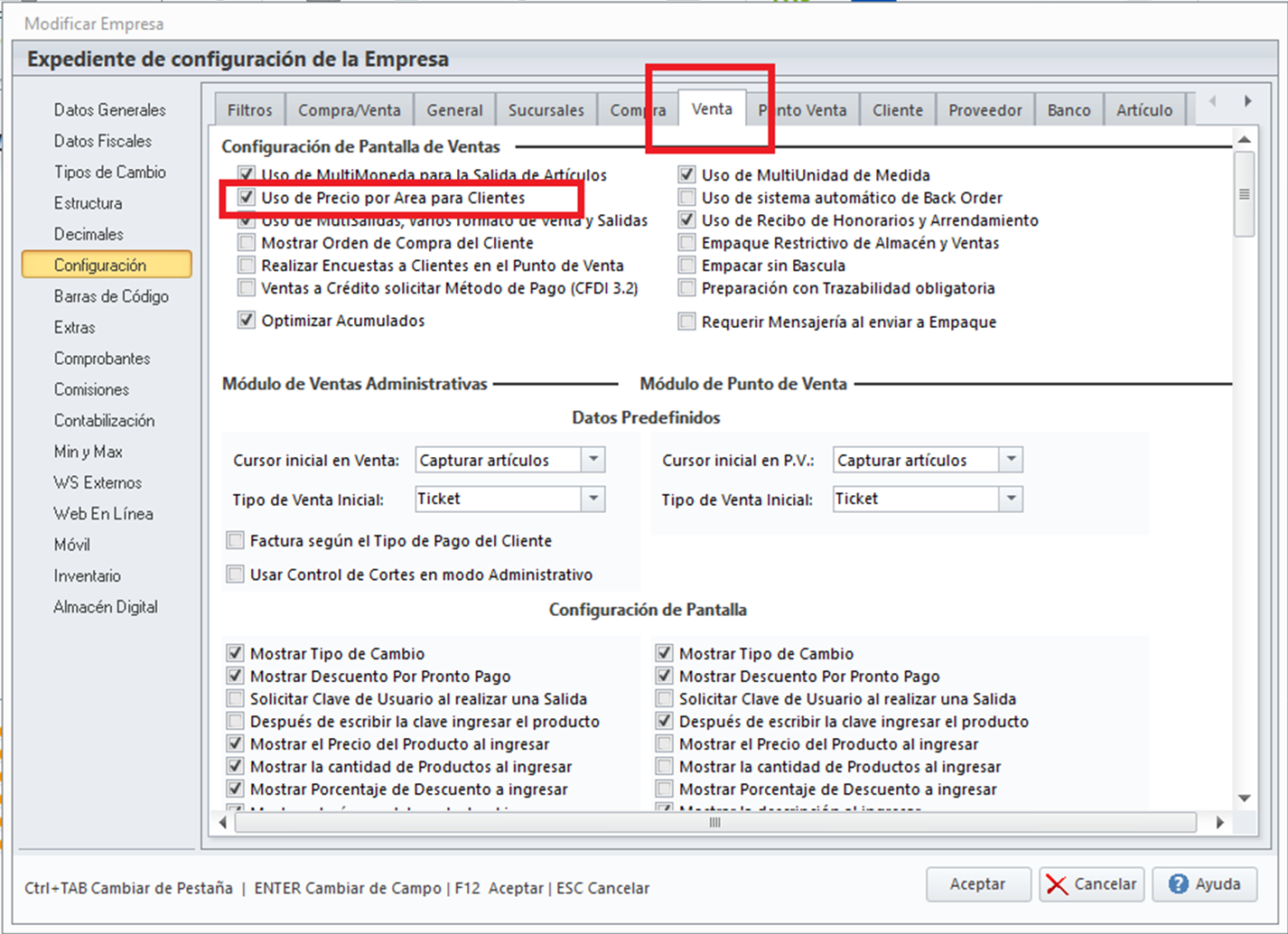Open Comprobantes section
This screenshot has height=934, width=1288.
(x=102, y=359)
